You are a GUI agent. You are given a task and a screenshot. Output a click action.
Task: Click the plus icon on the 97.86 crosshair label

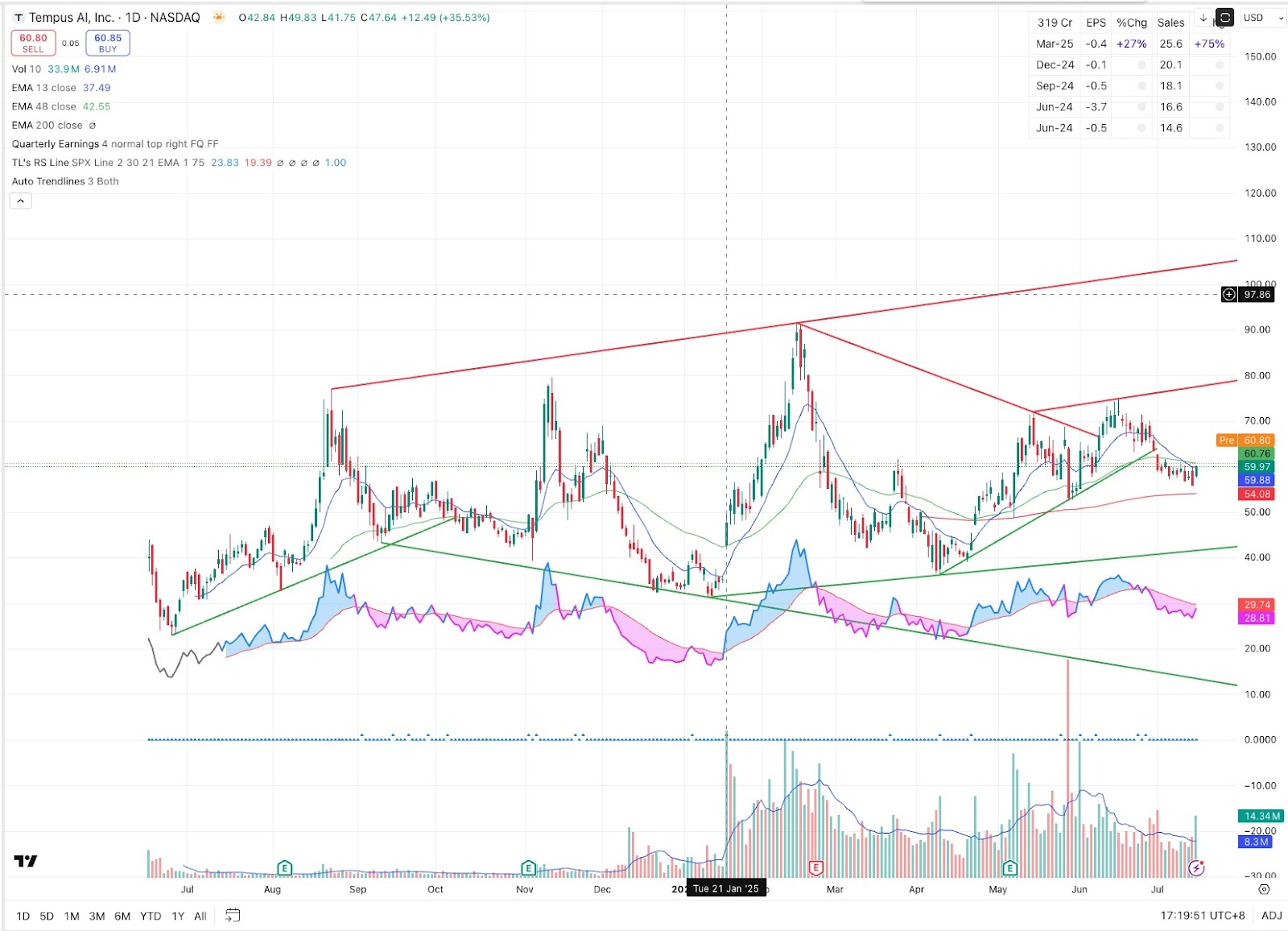point(1229,295)
